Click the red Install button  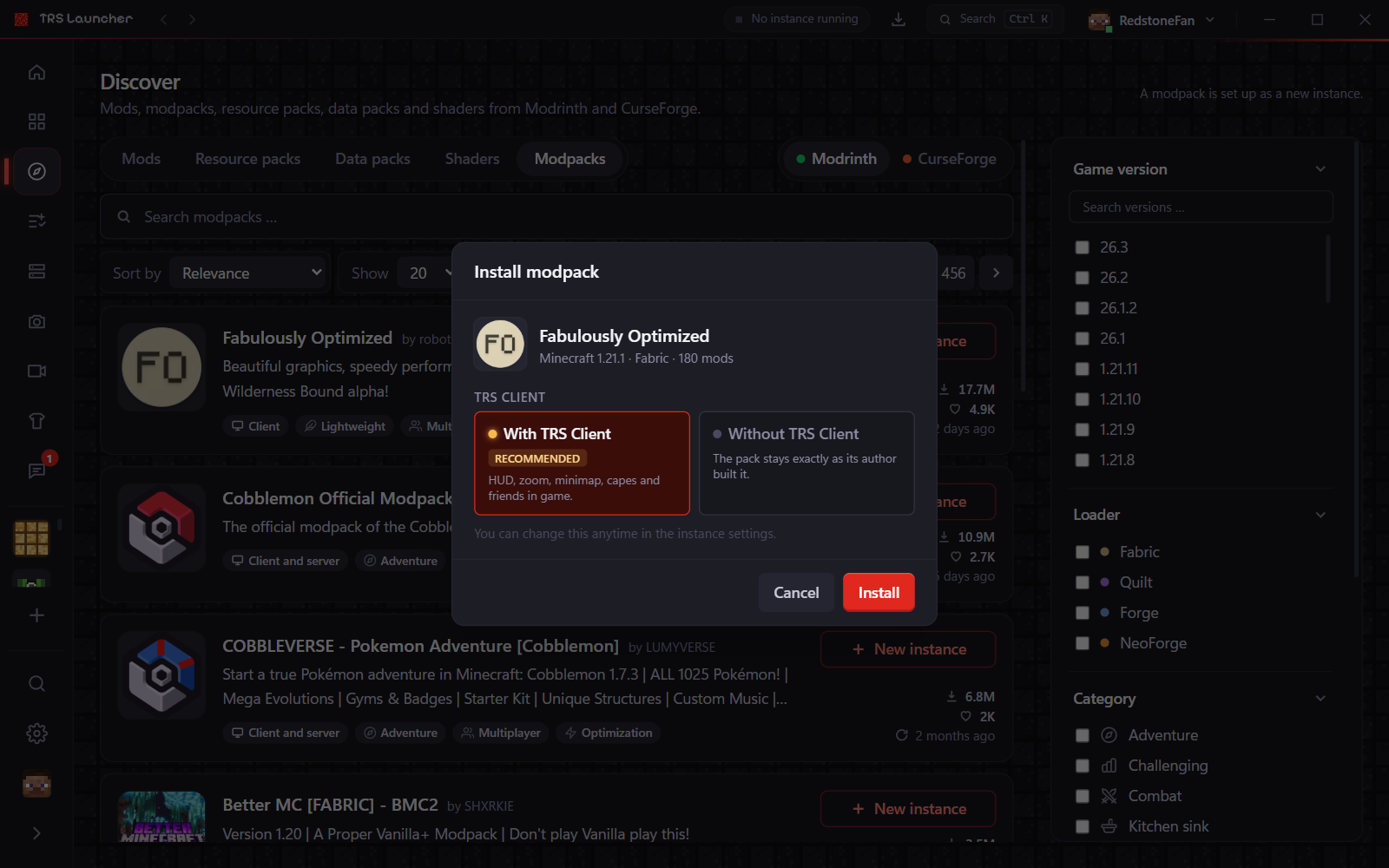tap(879, 593)
